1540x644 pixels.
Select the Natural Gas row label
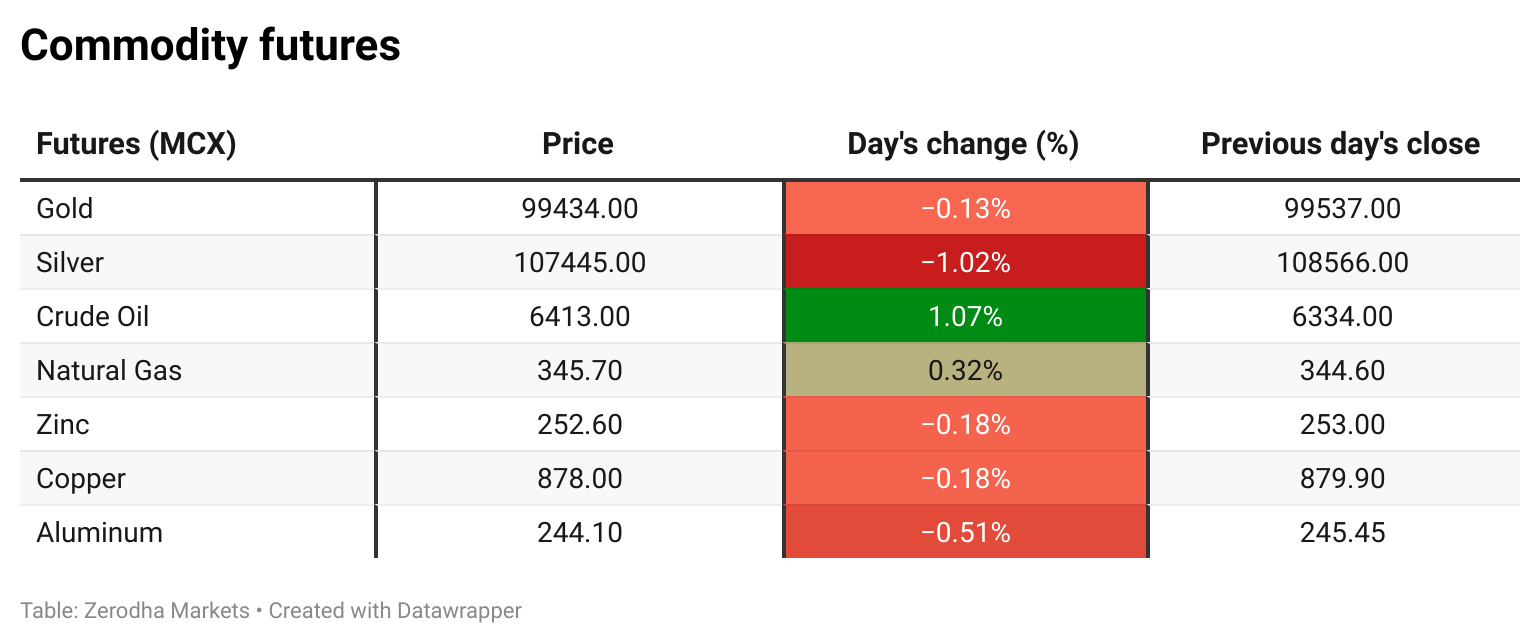(109, 371)
